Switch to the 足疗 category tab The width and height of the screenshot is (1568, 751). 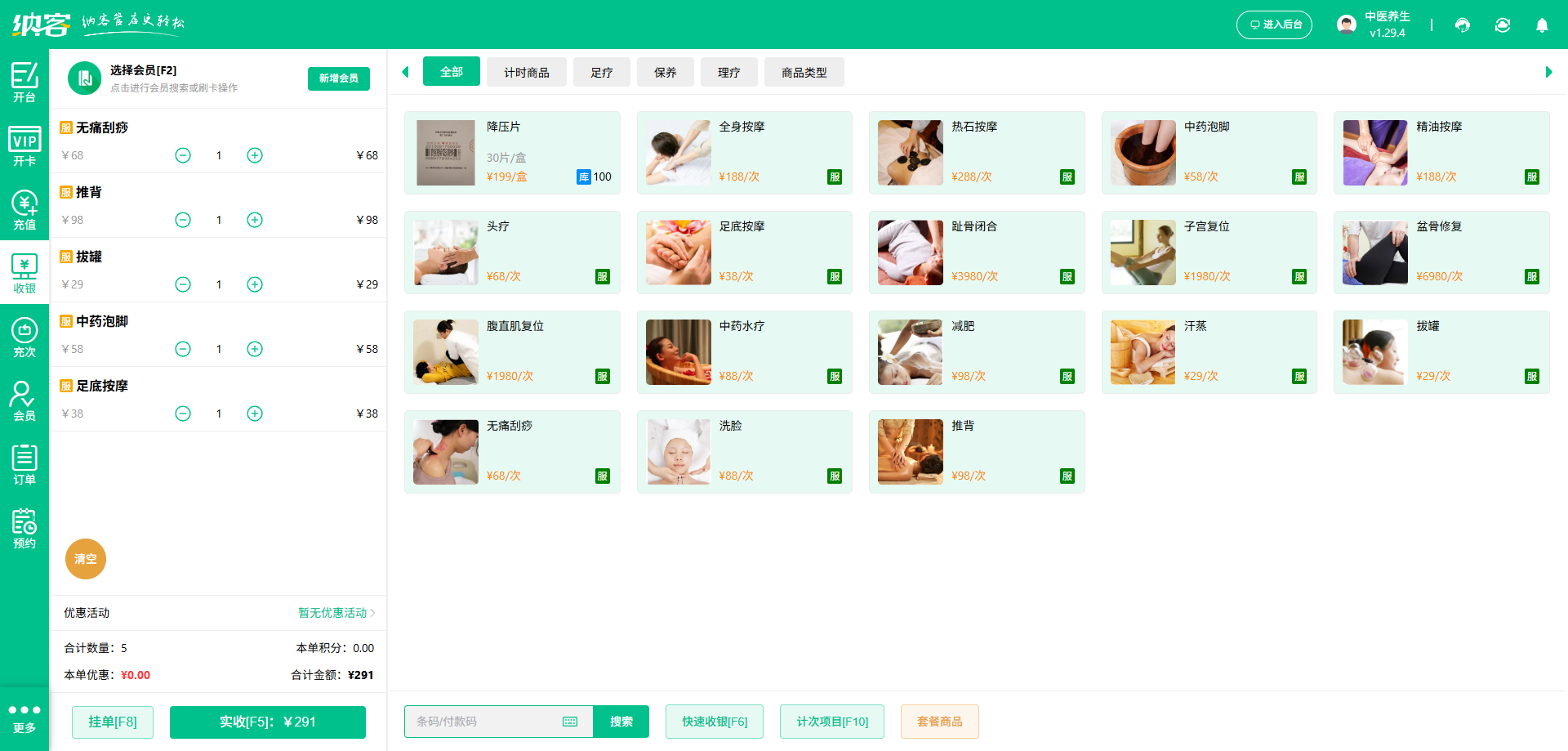[601, 72]
